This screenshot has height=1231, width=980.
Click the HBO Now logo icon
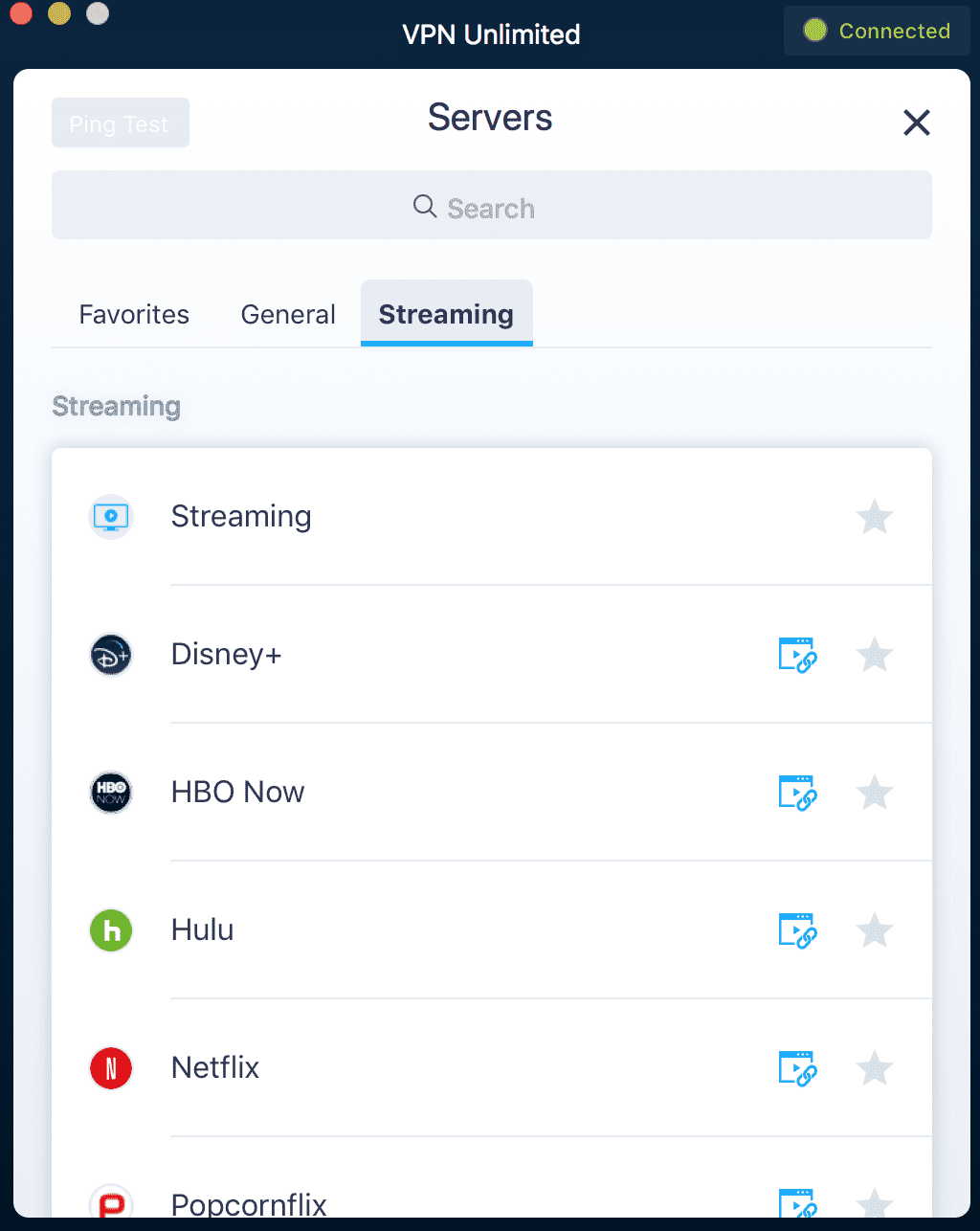click(111, 793)
